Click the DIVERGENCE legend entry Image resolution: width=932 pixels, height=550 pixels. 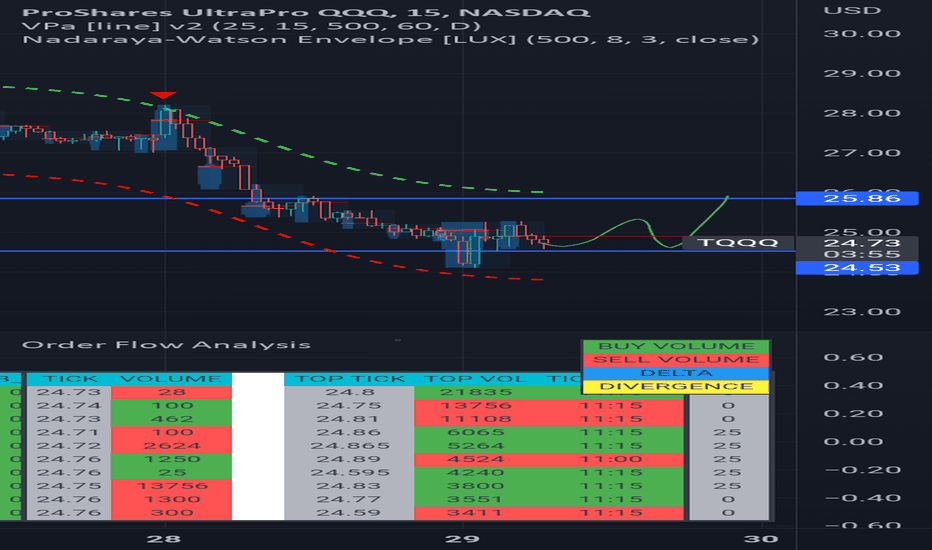tap(676, 386)
